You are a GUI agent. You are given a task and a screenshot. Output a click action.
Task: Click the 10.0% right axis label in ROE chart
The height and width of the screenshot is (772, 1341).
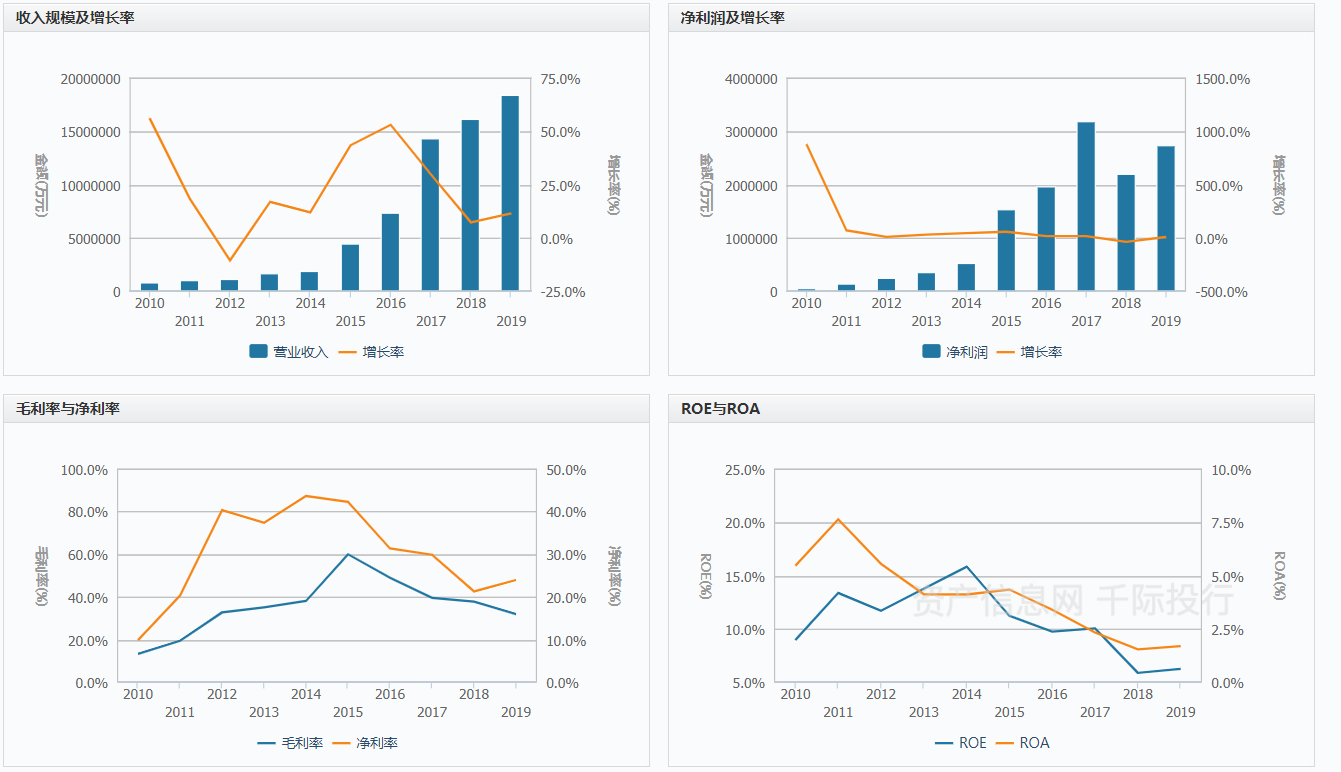click(x=1231, y=470)
